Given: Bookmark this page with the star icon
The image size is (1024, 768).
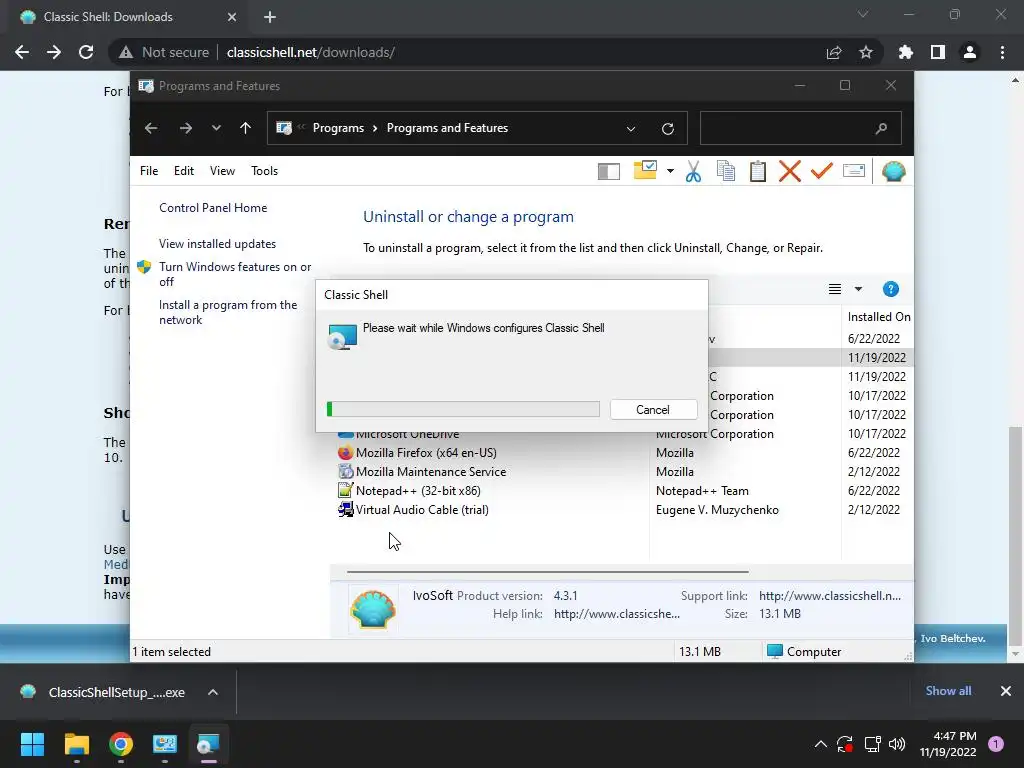Looking at the screenshot, I should pyautogui.click(x=866, y=52).
